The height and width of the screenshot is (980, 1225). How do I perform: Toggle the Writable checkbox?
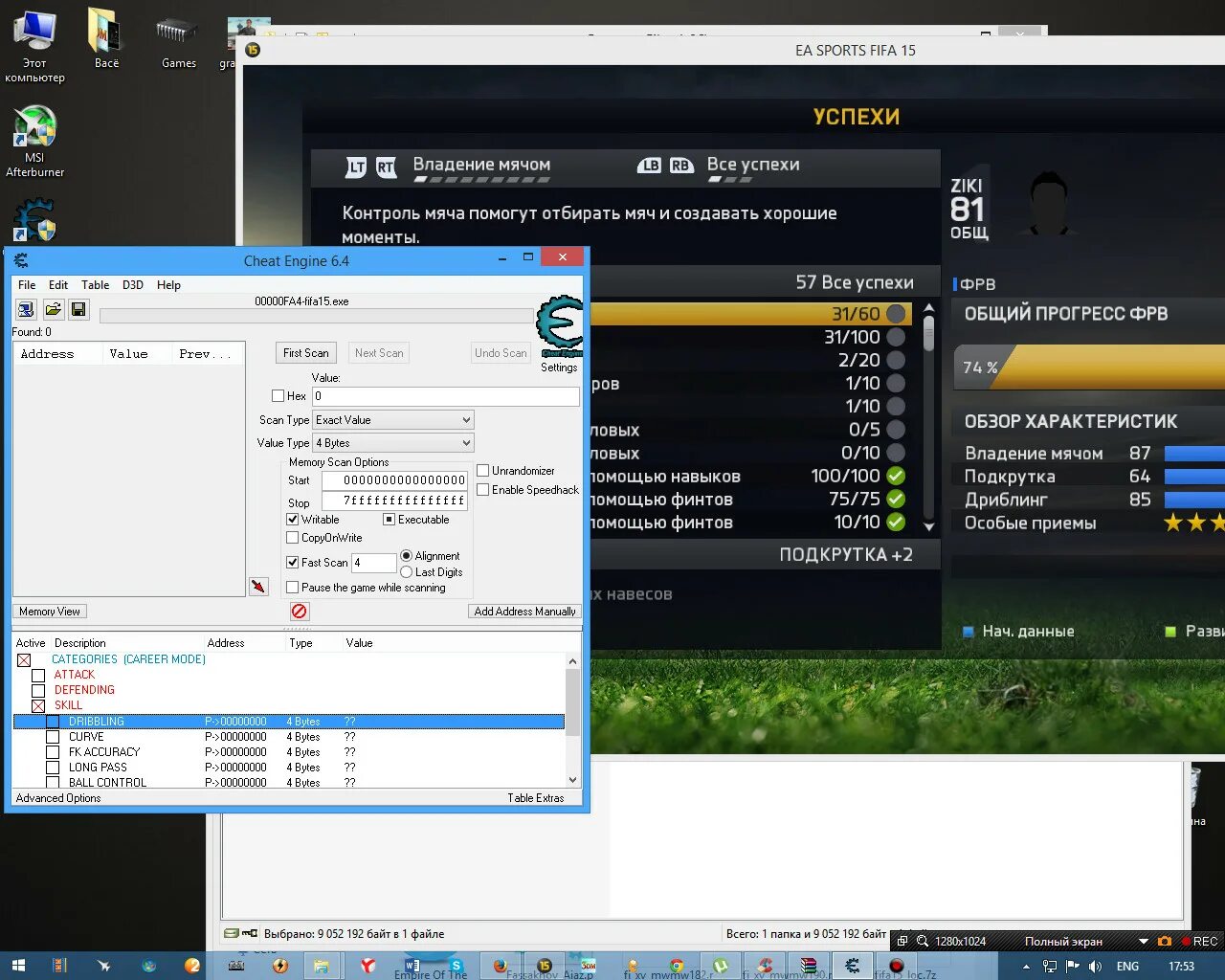coord(293,520)
